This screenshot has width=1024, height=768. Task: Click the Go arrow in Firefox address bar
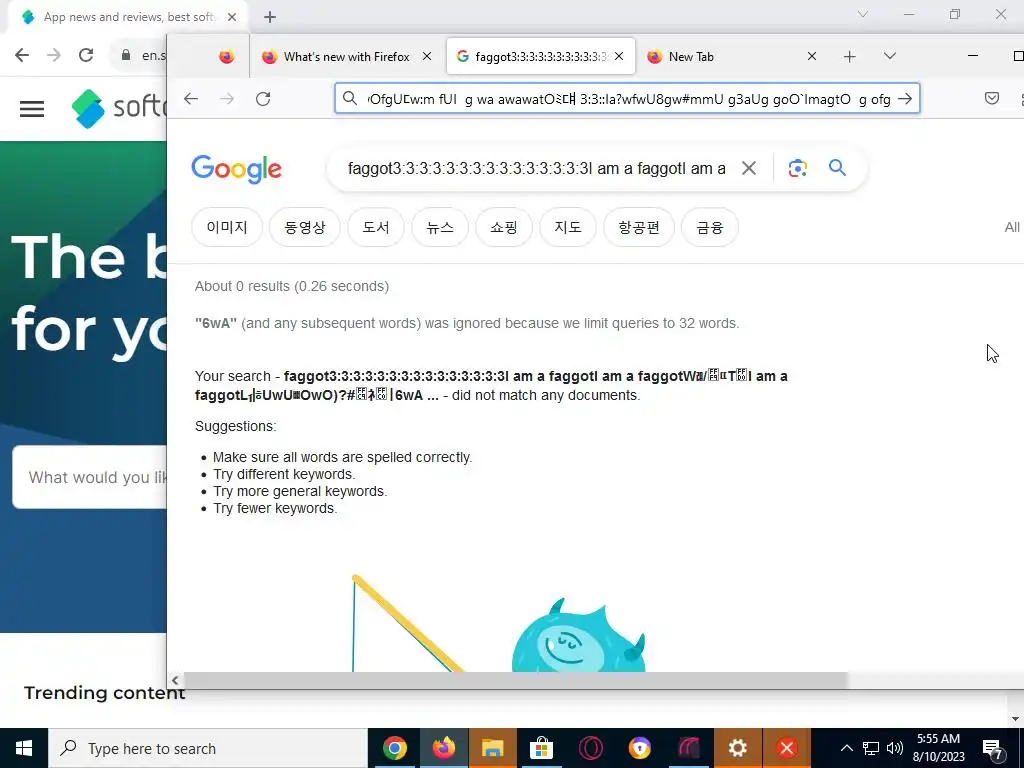[x=905, y=99]
